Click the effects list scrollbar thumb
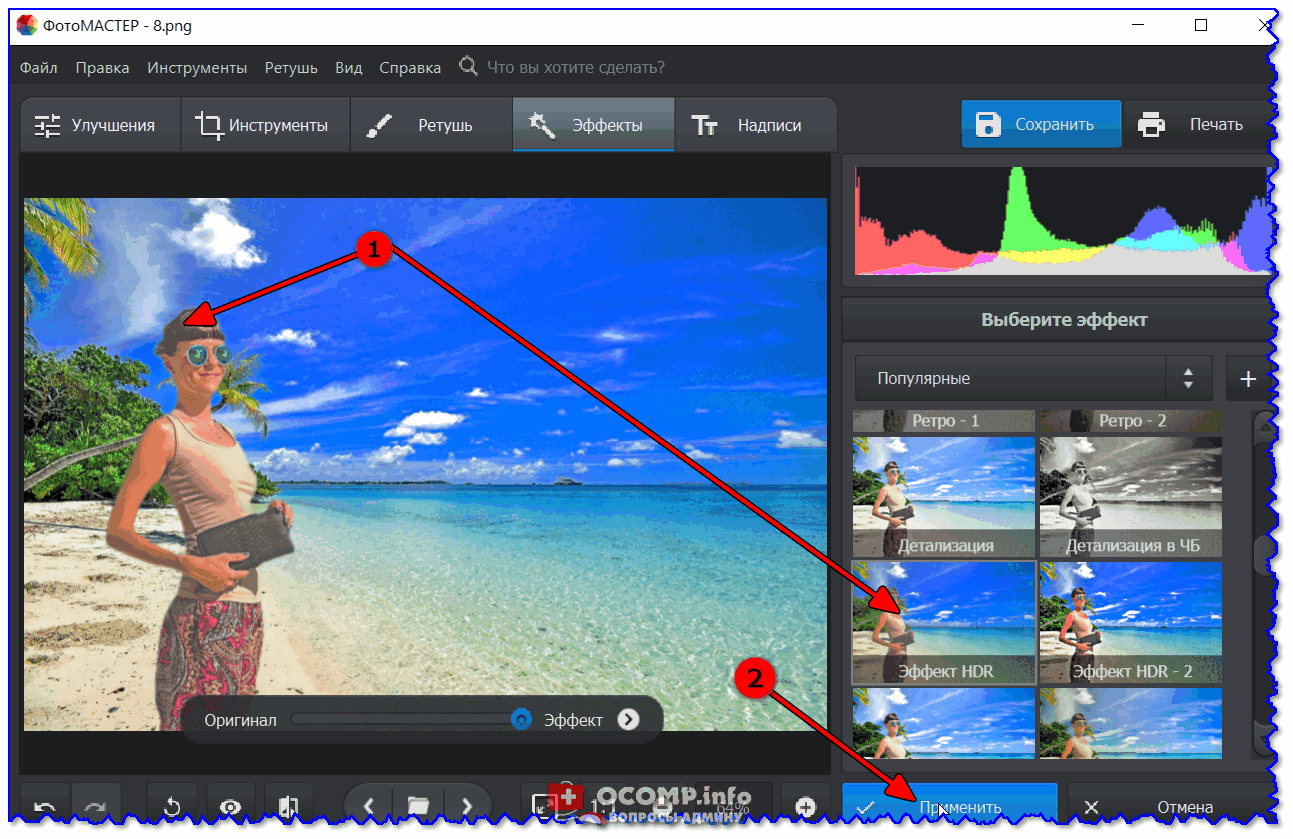The height and width of the screenshot is (839, 1293). click(x=1265, y=553)
